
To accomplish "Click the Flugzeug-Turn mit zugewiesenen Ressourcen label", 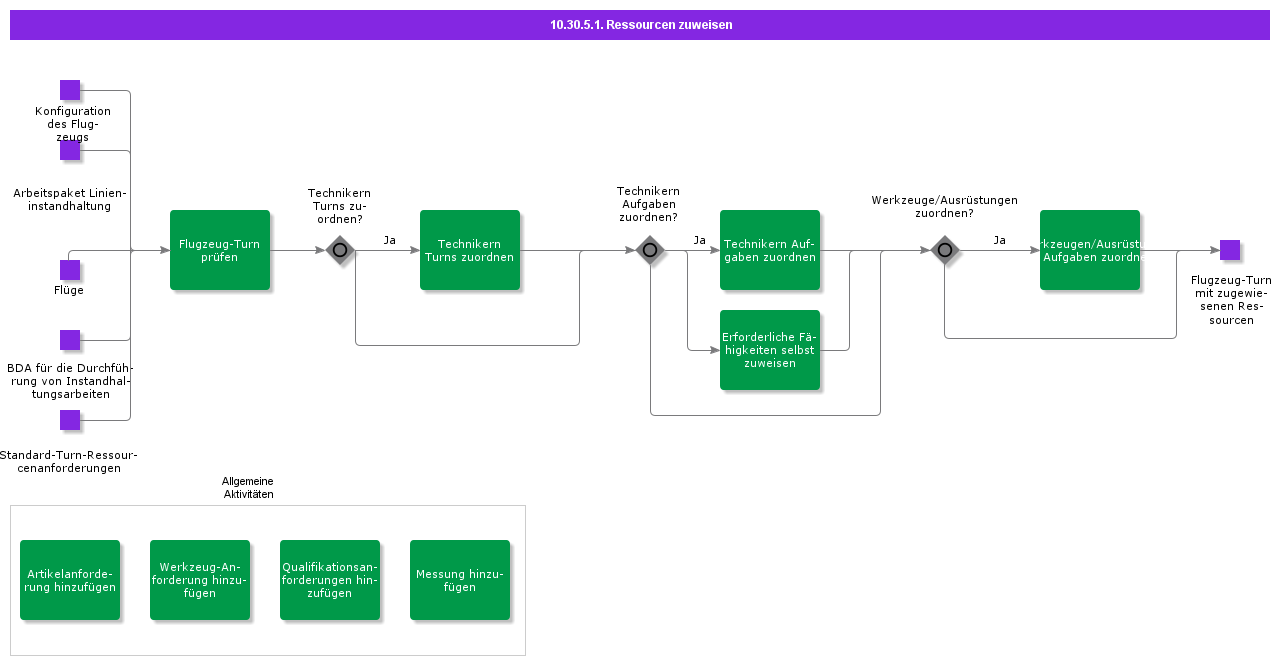I will 1231,300.
